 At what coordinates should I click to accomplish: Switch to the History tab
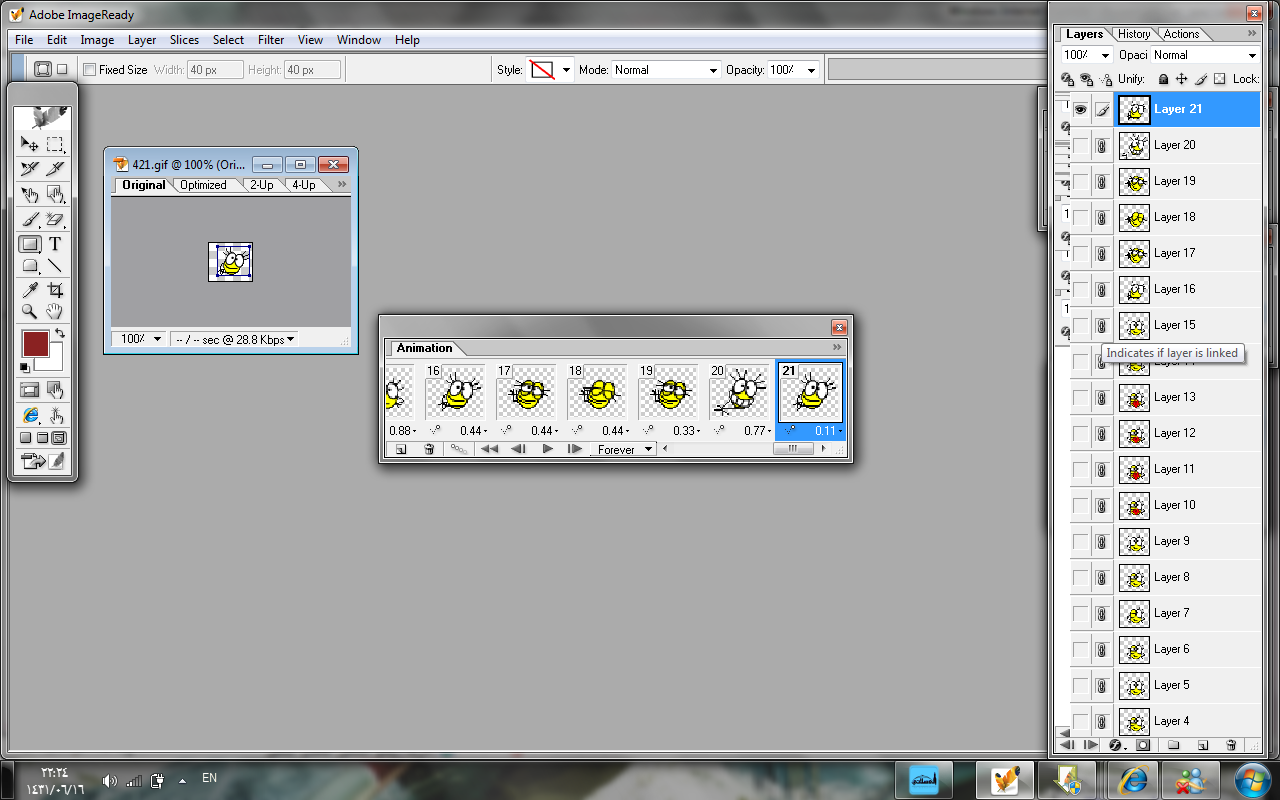click(1133, 34)
